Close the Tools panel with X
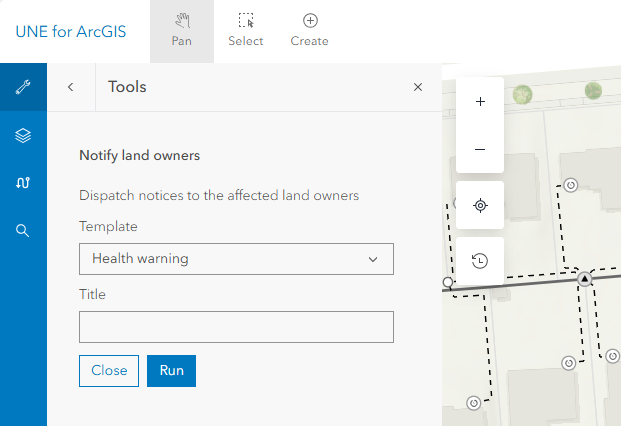621x426 pixels. click(418, 87)
